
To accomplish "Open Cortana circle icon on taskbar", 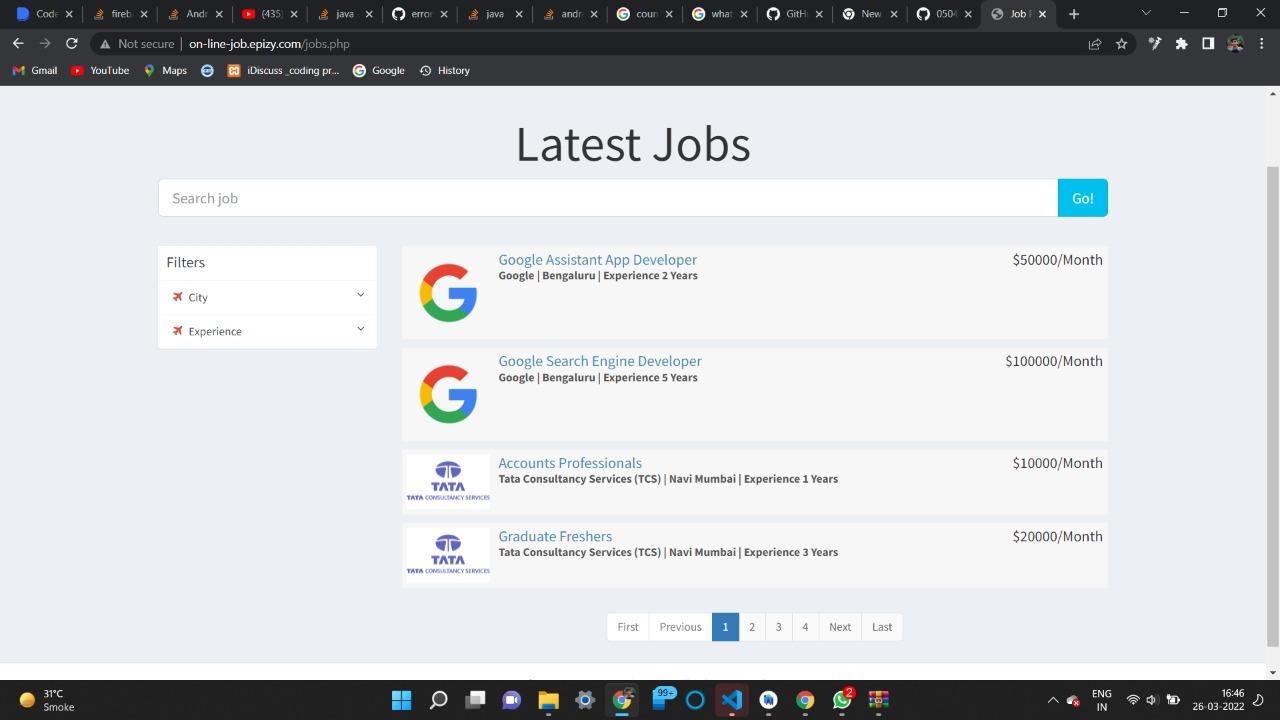I will (x=695, y=700).
